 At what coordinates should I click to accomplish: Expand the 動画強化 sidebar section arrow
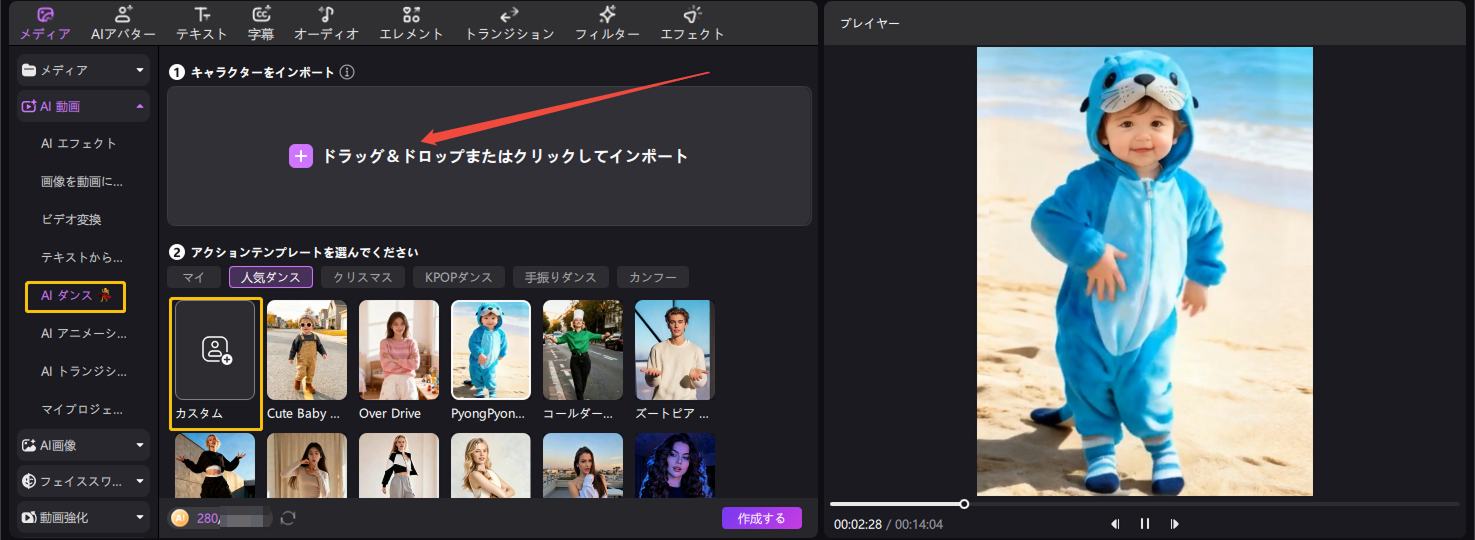click(x=140, y=517)
